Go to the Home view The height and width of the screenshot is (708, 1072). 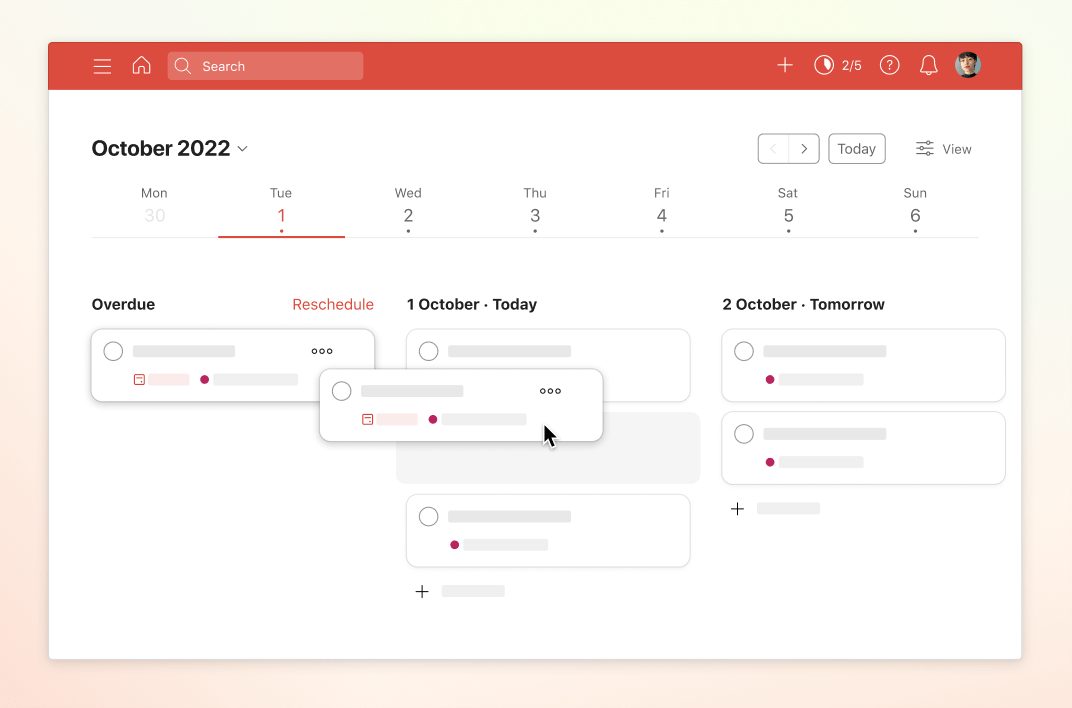(142, 66)
